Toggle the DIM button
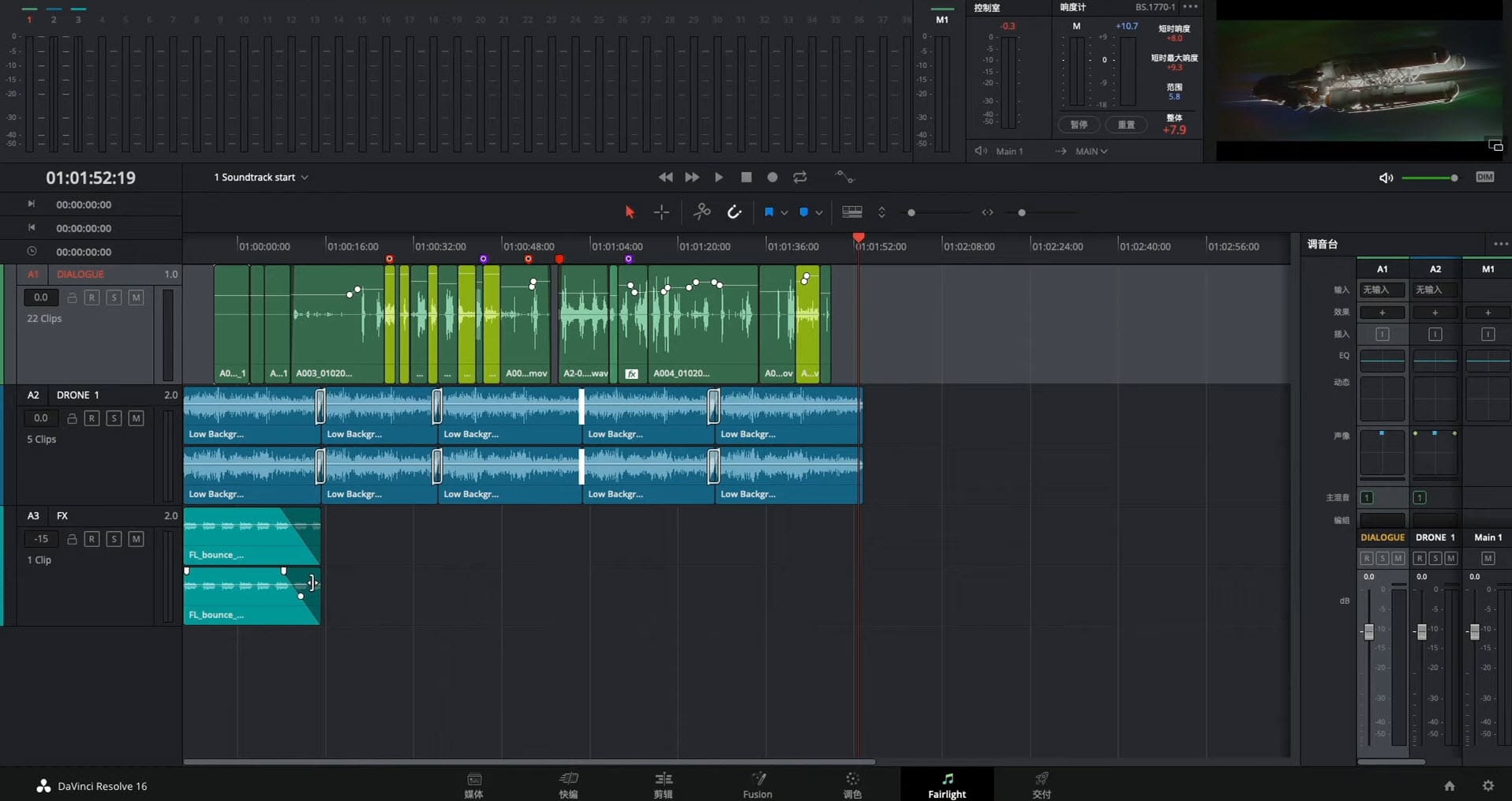This screenshot has height=801, width=1512. coord(1484,178)
